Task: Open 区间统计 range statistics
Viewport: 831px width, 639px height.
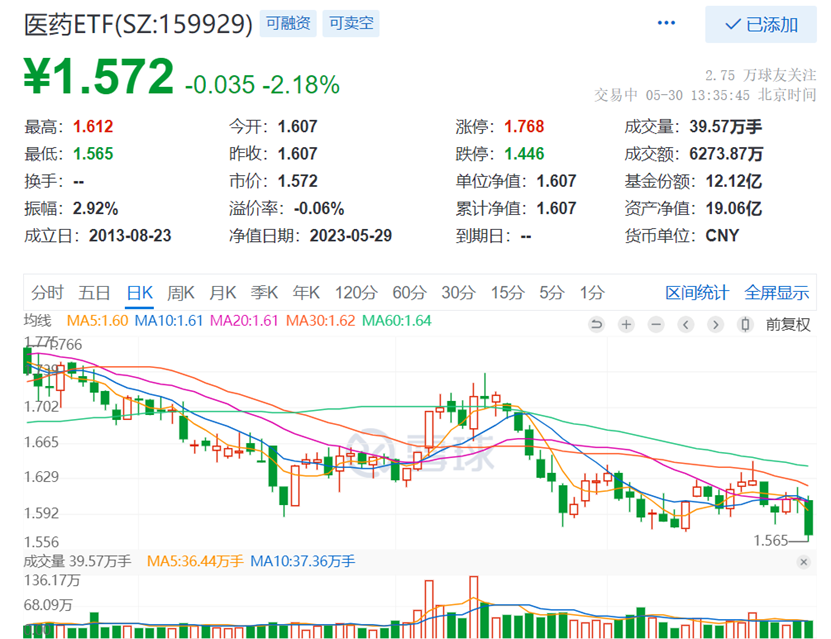Action: point(697,292)
